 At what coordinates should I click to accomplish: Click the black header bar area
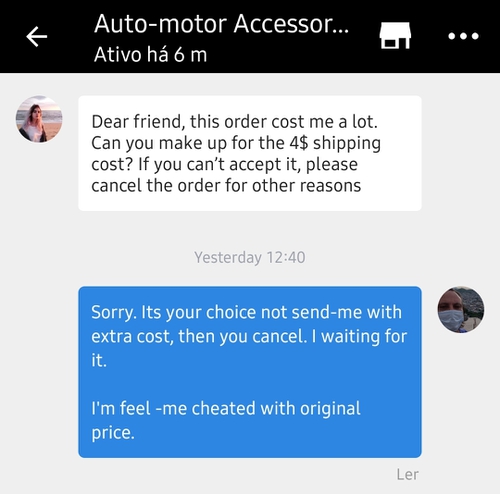coord(250,36)
